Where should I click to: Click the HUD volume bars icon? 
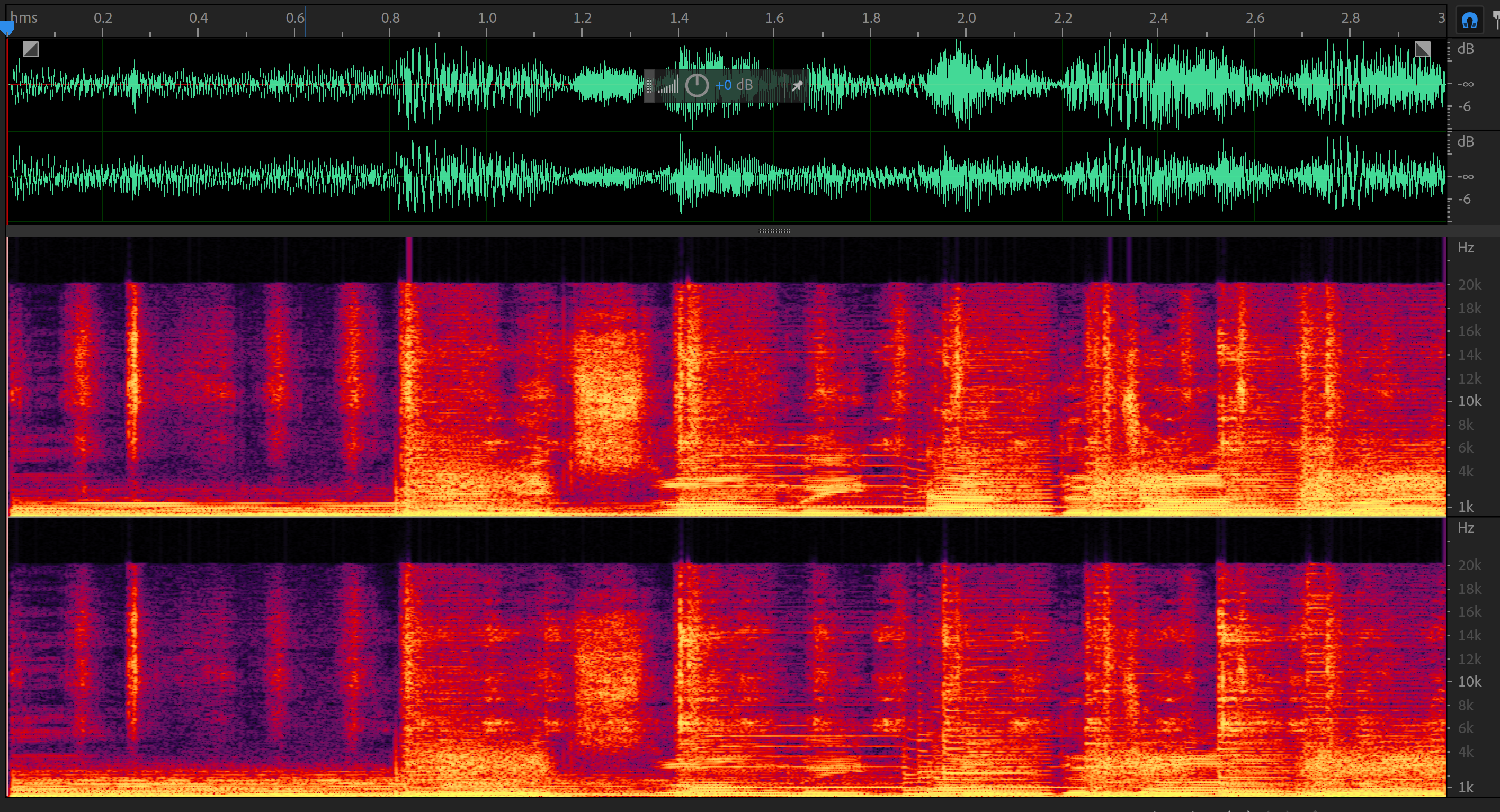click(x=668, y=86)
